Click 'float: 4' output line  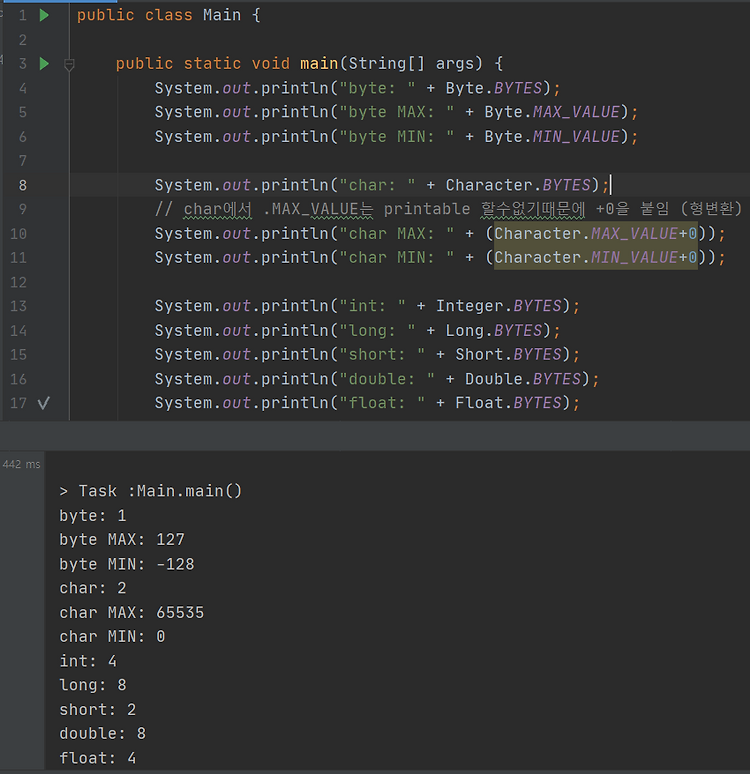[x=98, y=758]
